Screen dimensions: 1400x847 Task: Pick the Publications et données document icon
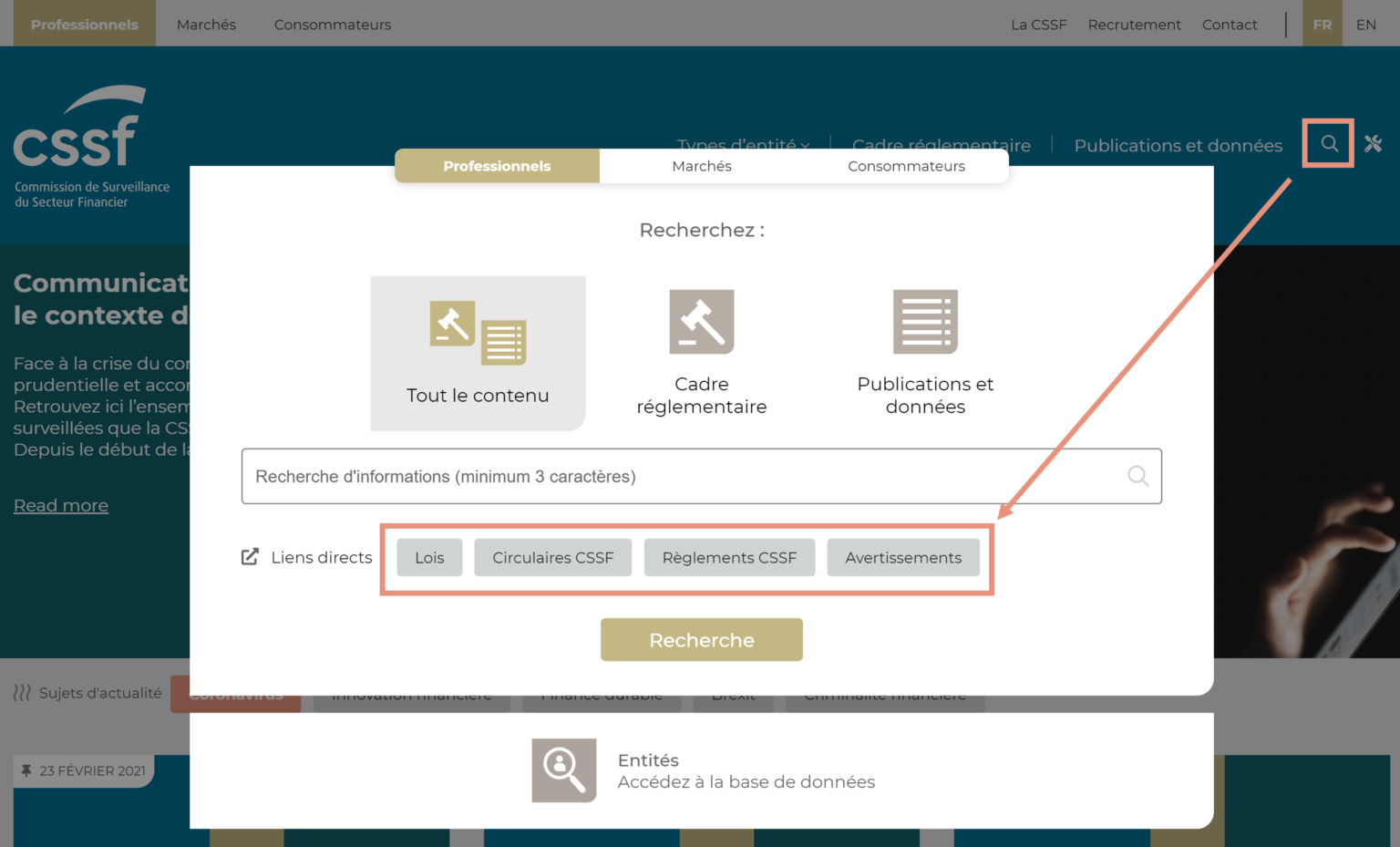point(925,322)
